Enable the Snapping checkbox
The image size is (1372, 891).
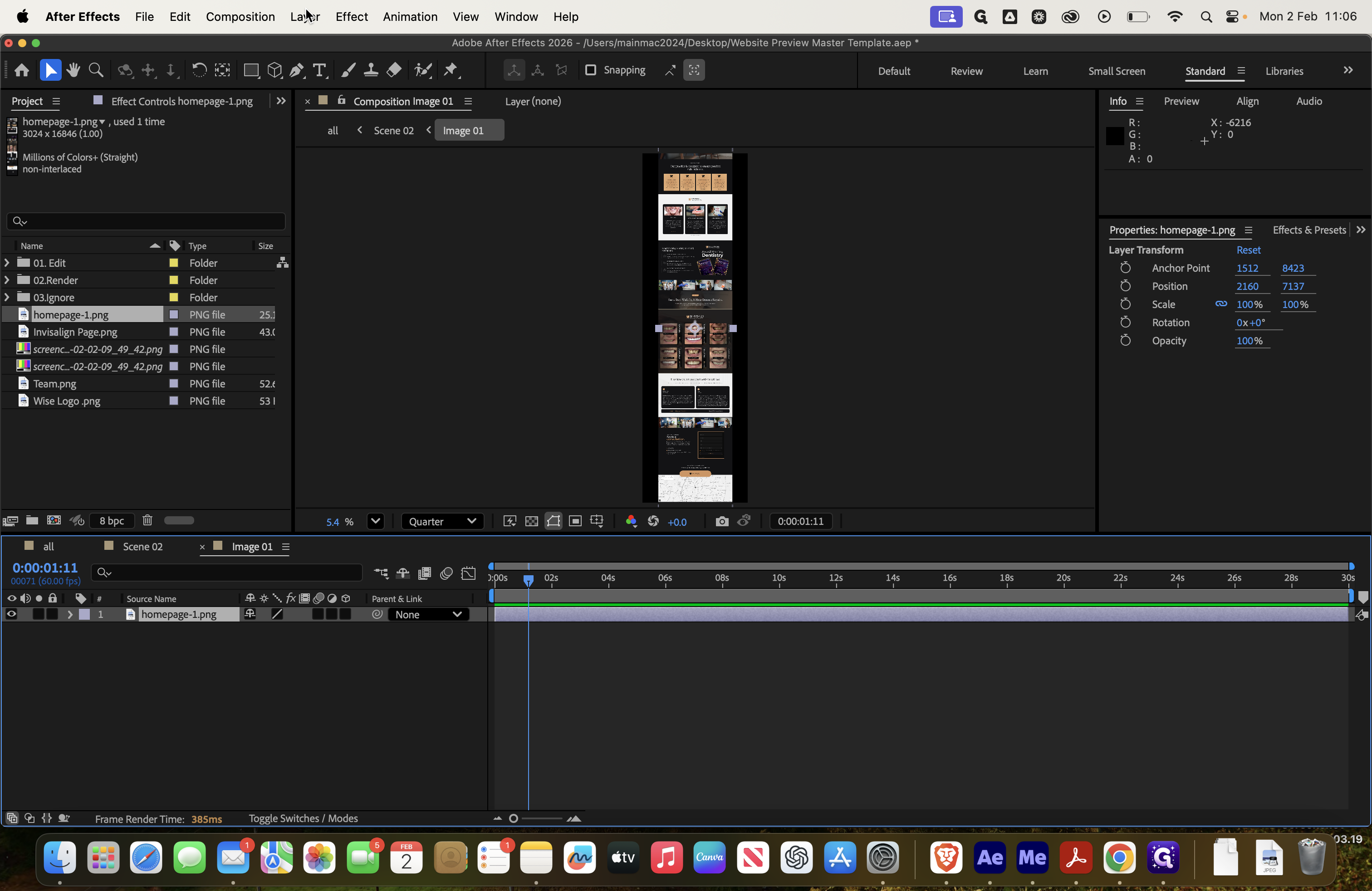click(x=591, y=70)
